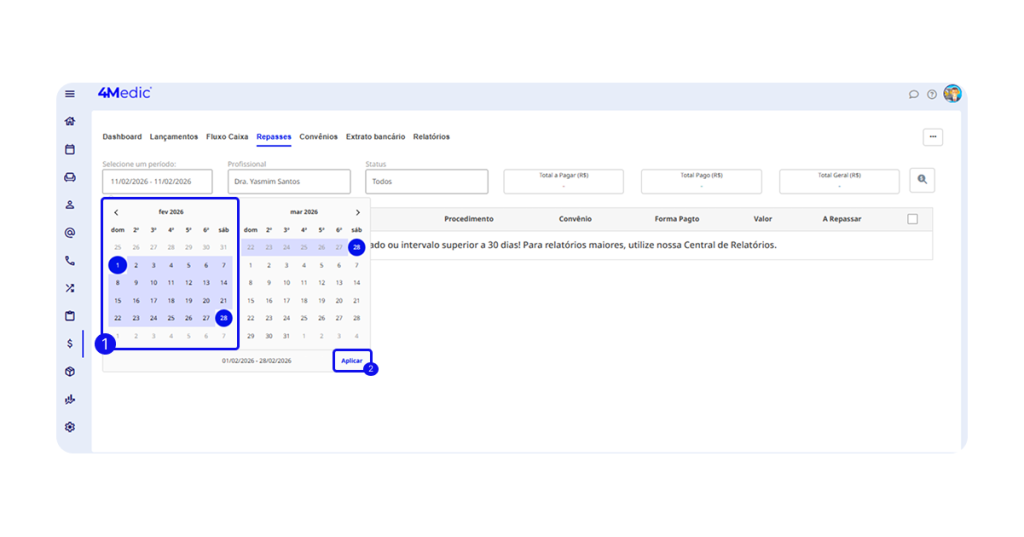This screenshot has height=537, width=1024.
Task: Click the period date range field
Action: point(157,182)
